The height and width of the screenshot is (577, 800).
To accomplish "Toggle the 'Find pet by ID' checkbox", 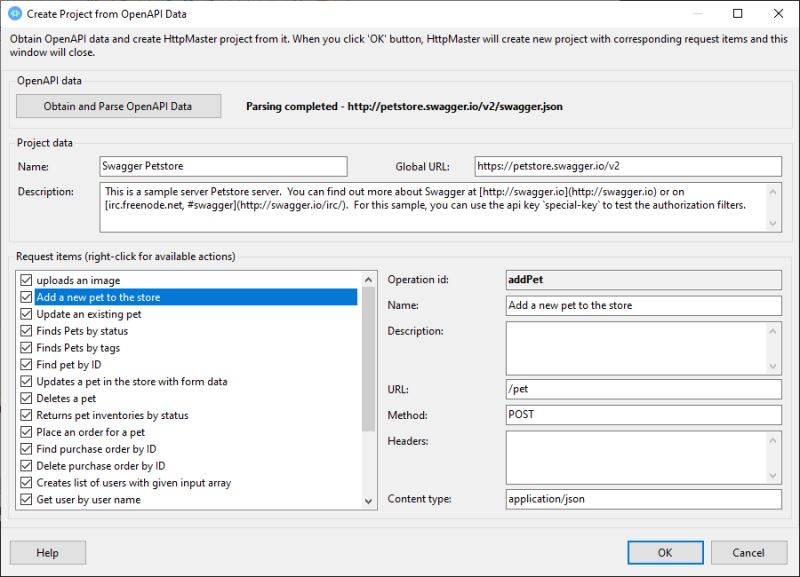I will tap(26, 364).
